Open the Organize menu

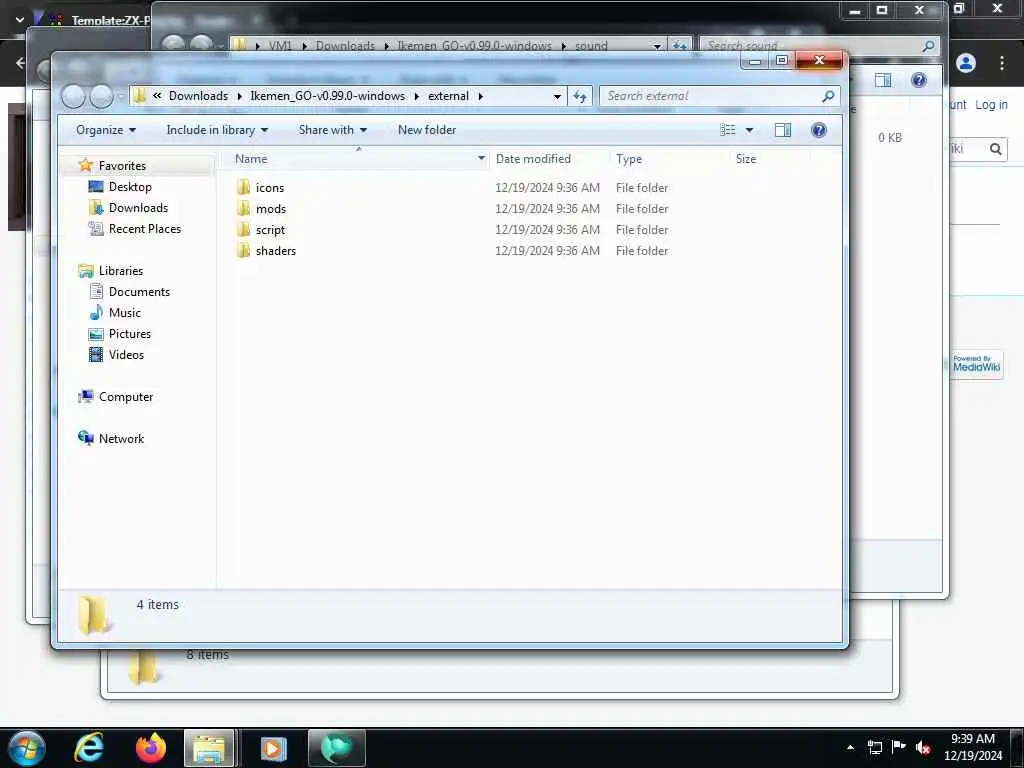106,130
